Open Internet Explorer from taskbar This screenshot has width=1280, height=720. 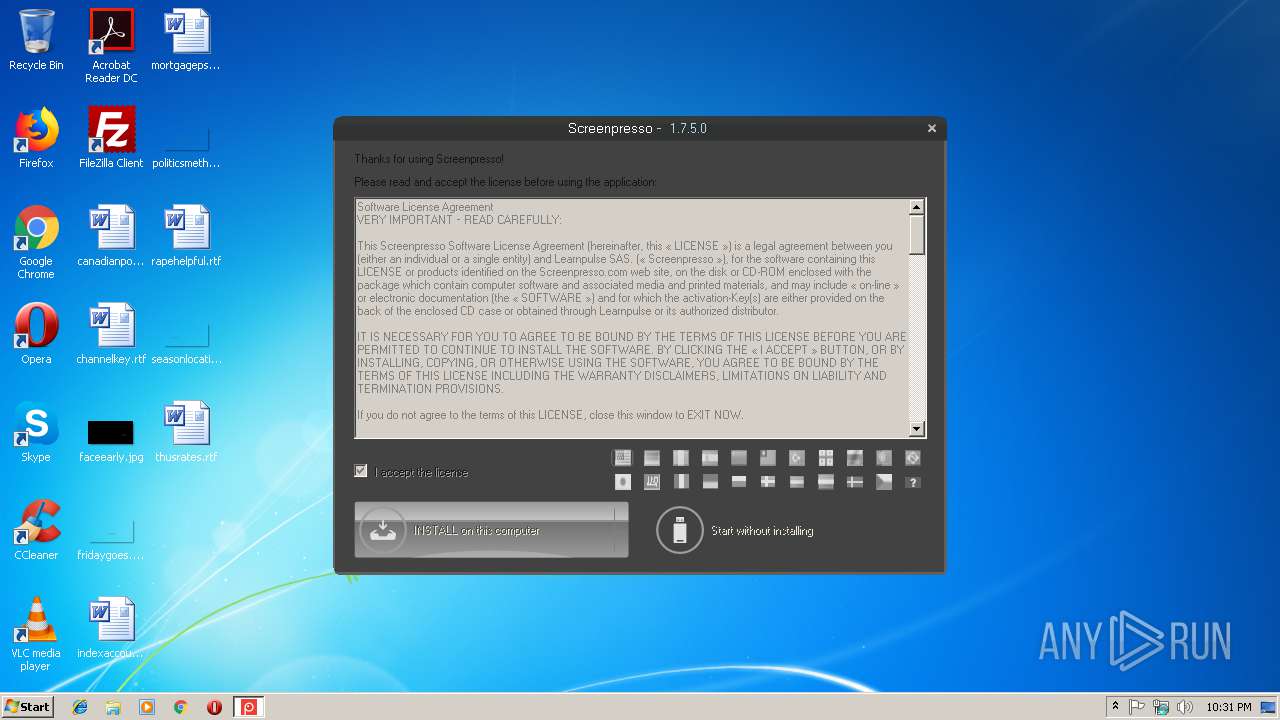pos(80,707)
